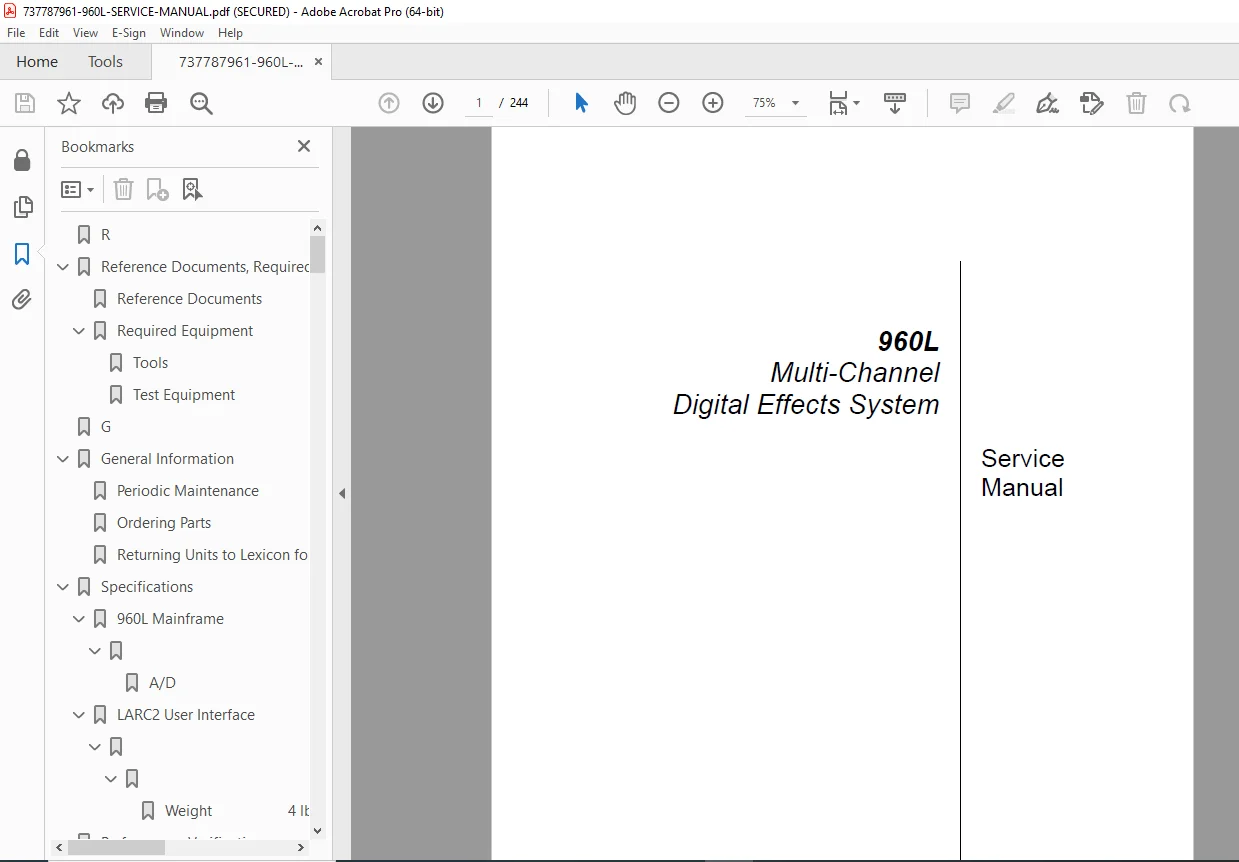Click the Save file icon
The height and width of the screenshot is (862, 1239).
[x=25, y=103]
